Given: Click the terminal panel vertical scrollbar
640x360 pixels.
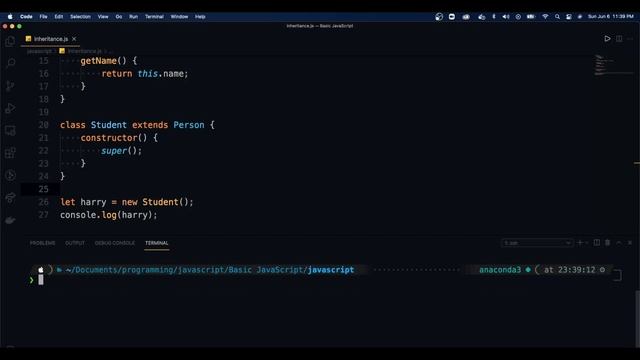Looking at the screenshot, I should (x=637, y=318).
